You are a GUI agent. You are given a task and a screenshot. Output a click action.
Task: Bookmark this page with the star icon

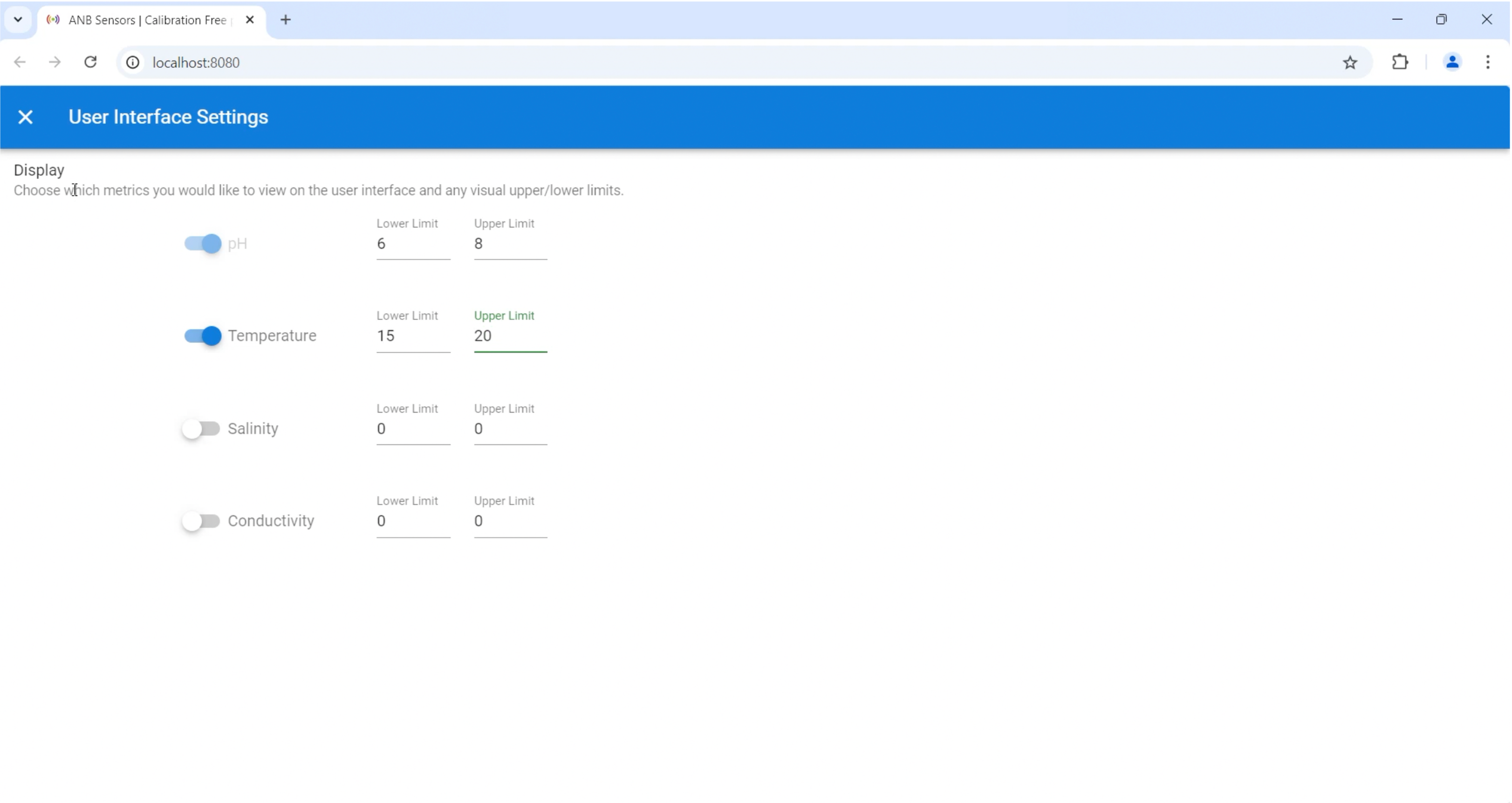click(x=1350, y=62)
